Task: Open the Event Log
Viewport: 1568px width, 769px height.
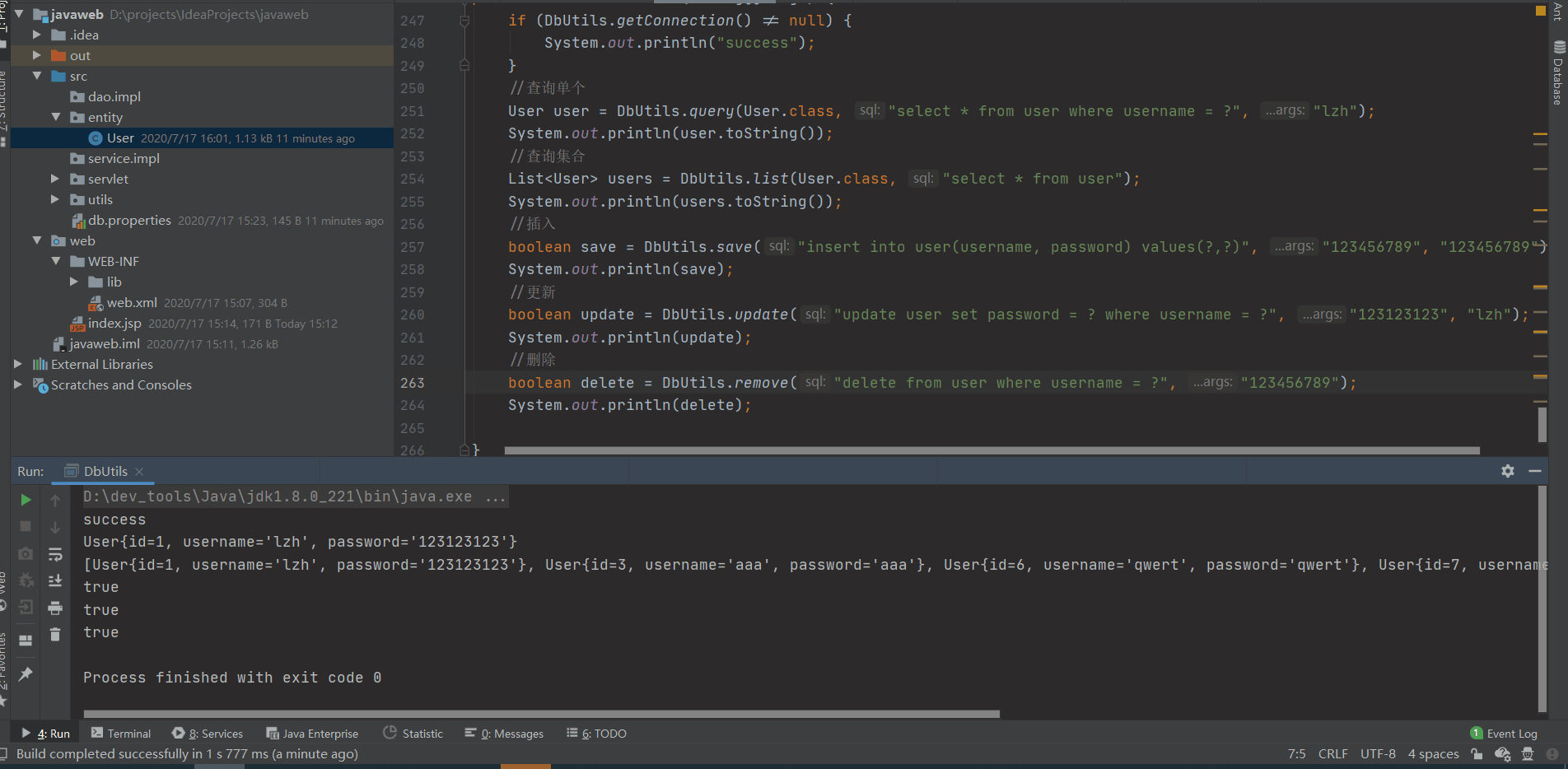Action: coord(1504,734)
